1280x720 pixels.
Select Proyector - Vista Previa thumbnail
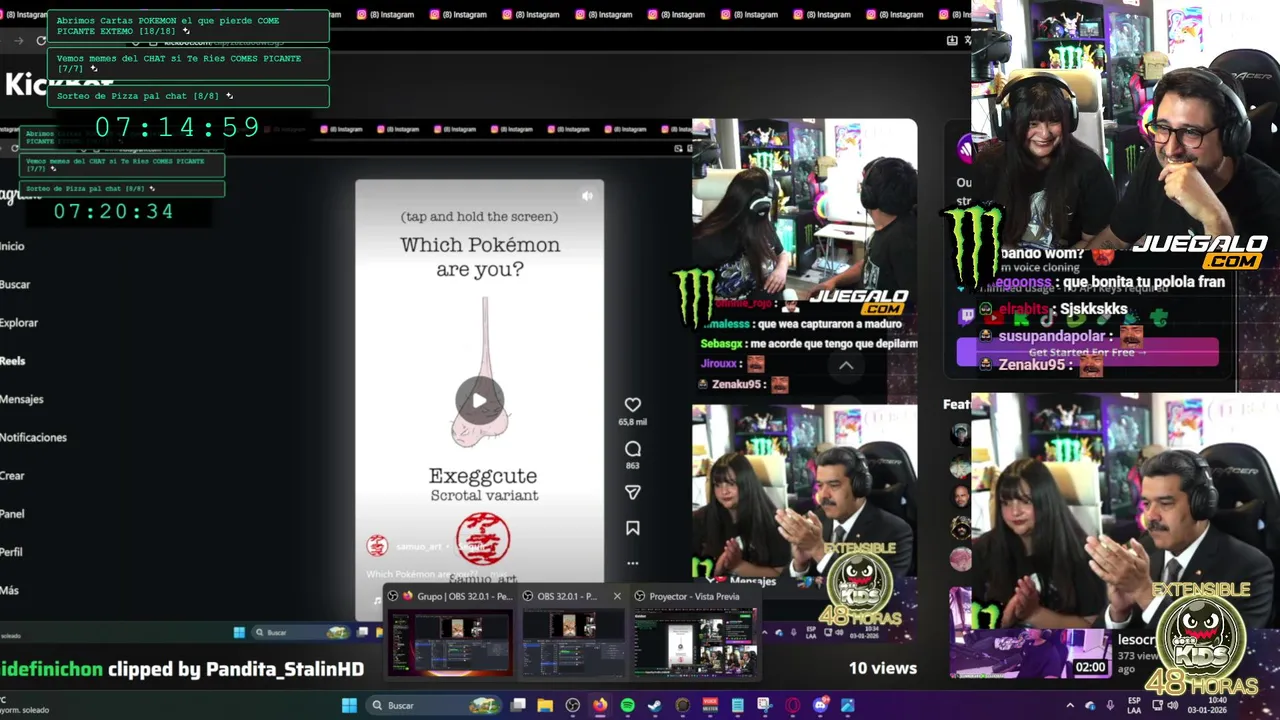click(695, 643)
